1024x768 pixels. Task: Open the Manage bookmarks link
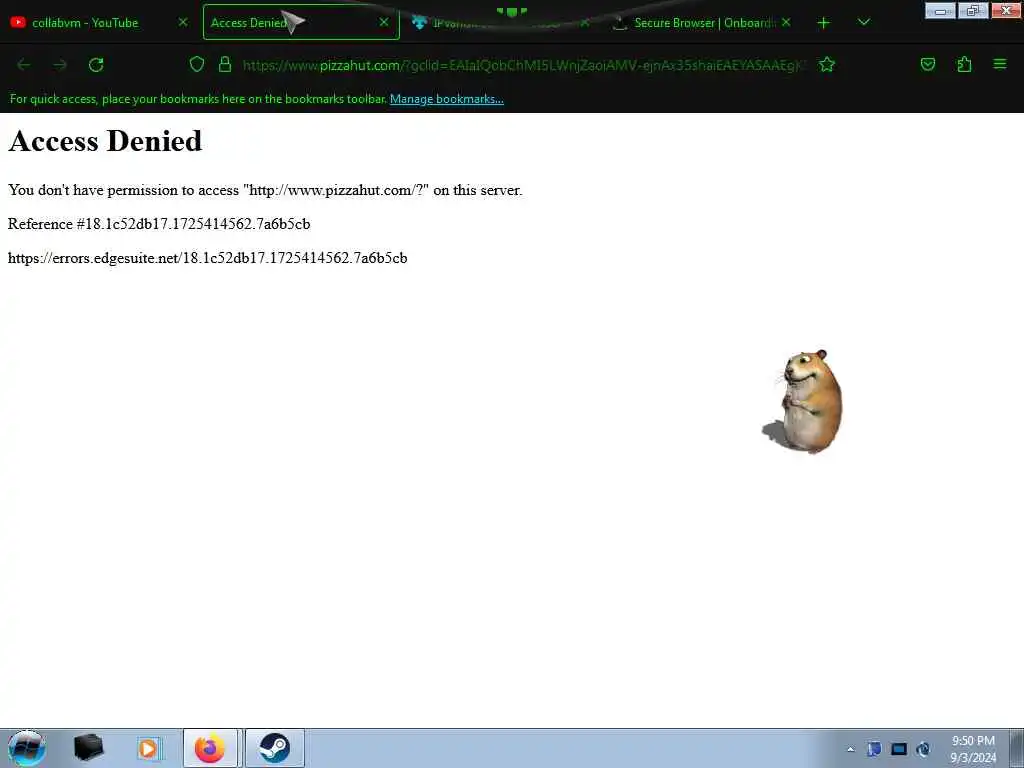(447, 99)
